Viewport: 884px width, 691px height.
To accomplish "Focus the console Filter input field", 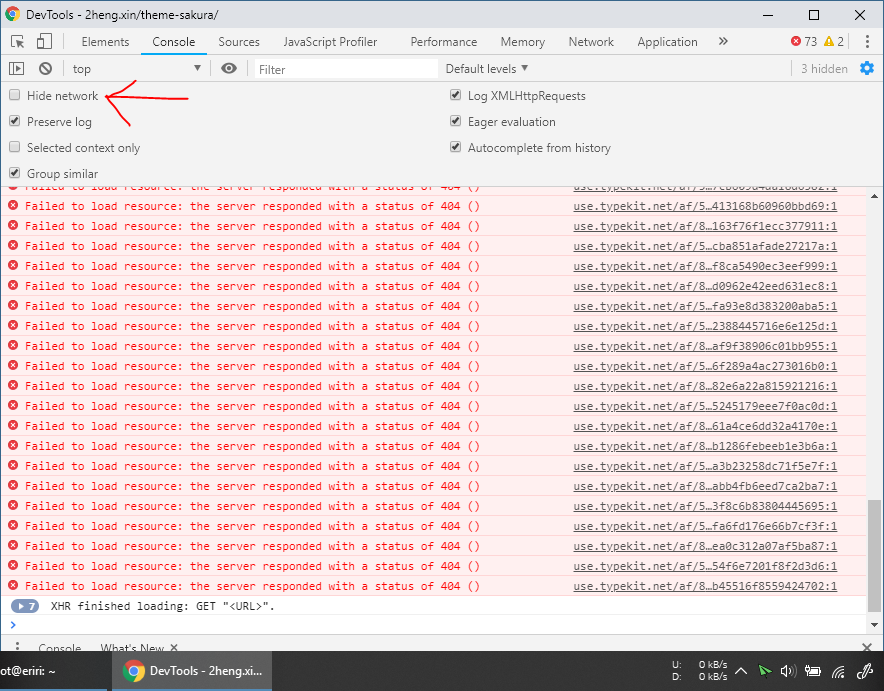I will 346,69.
